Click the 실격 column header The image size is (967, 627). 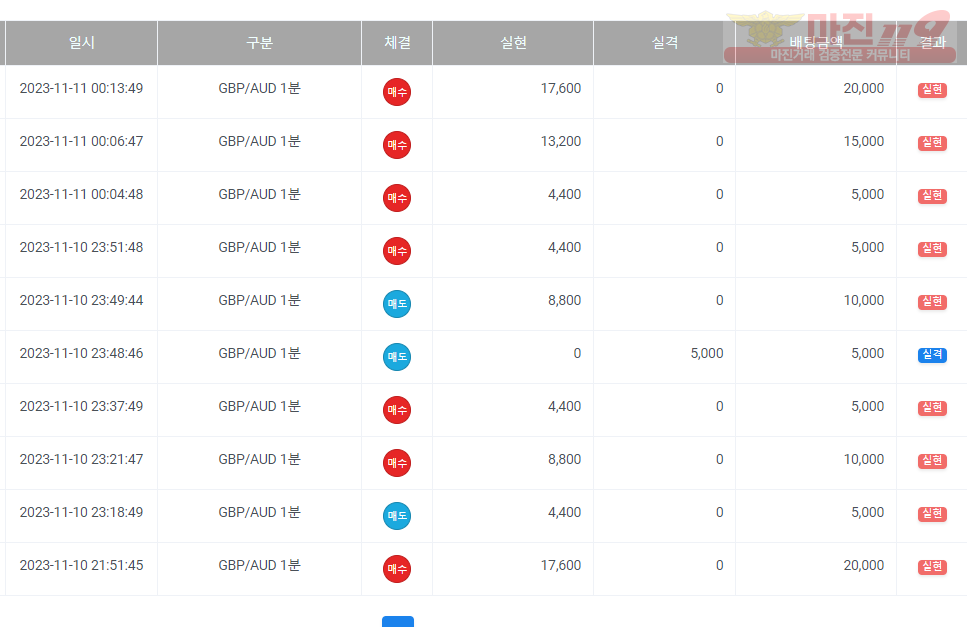tap(665, 43)
